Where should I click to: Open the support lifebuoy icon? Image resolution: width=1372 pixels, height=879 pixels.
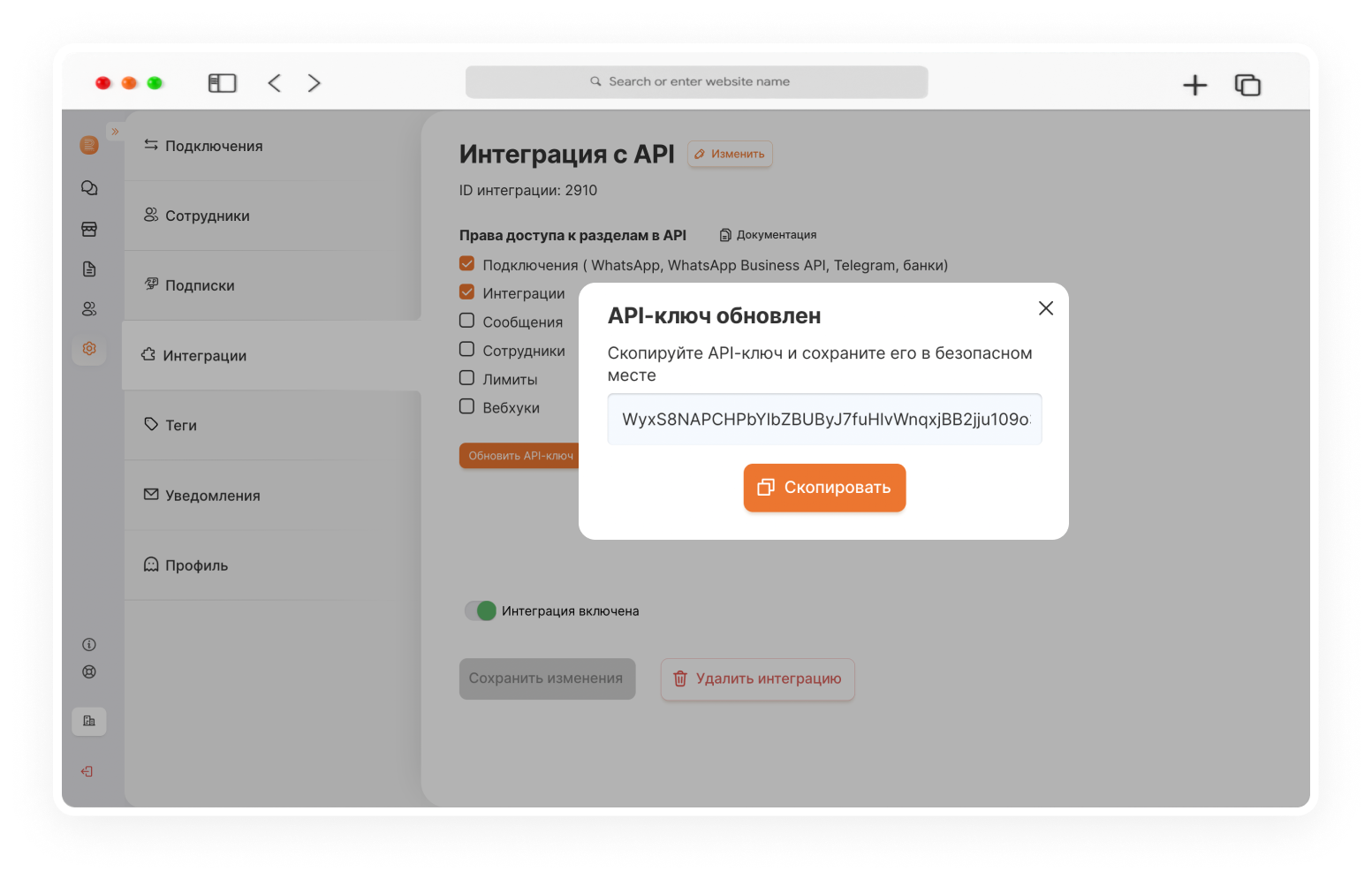(89, 671)
